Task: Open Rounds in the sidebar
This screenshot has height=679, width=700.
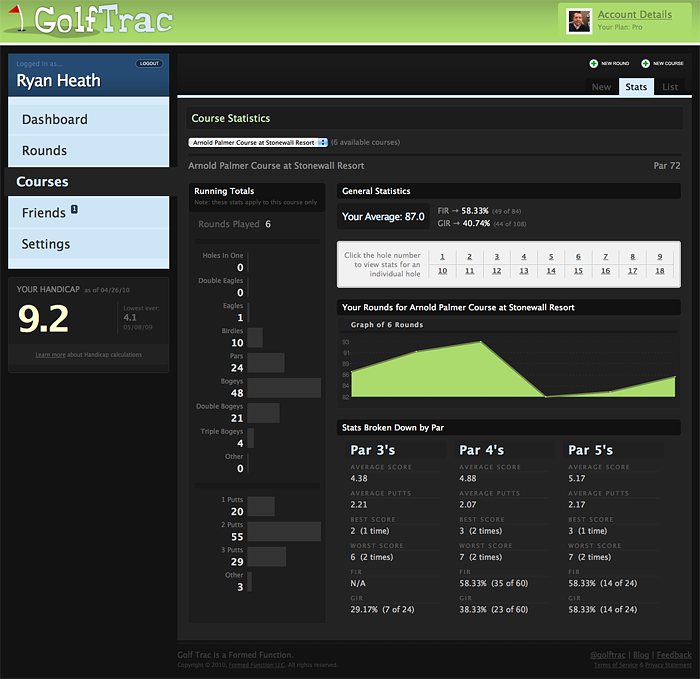Action: [x=88, y=150]
